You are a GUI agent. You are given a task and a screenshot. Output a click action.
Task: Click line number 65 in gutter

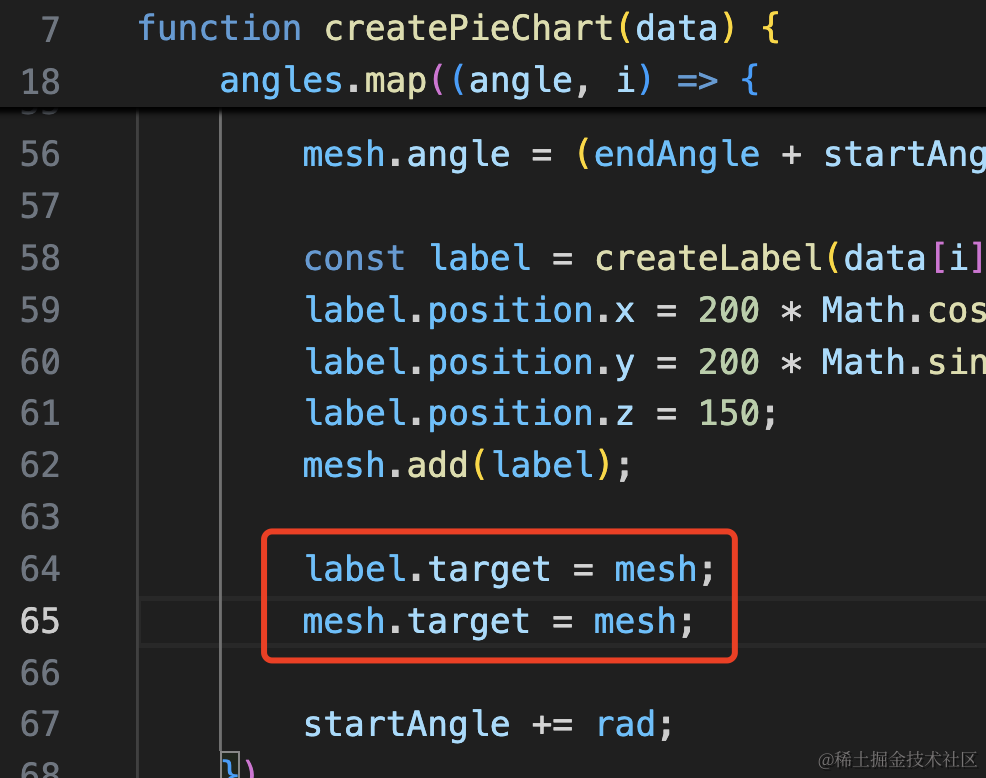[40, 621]
